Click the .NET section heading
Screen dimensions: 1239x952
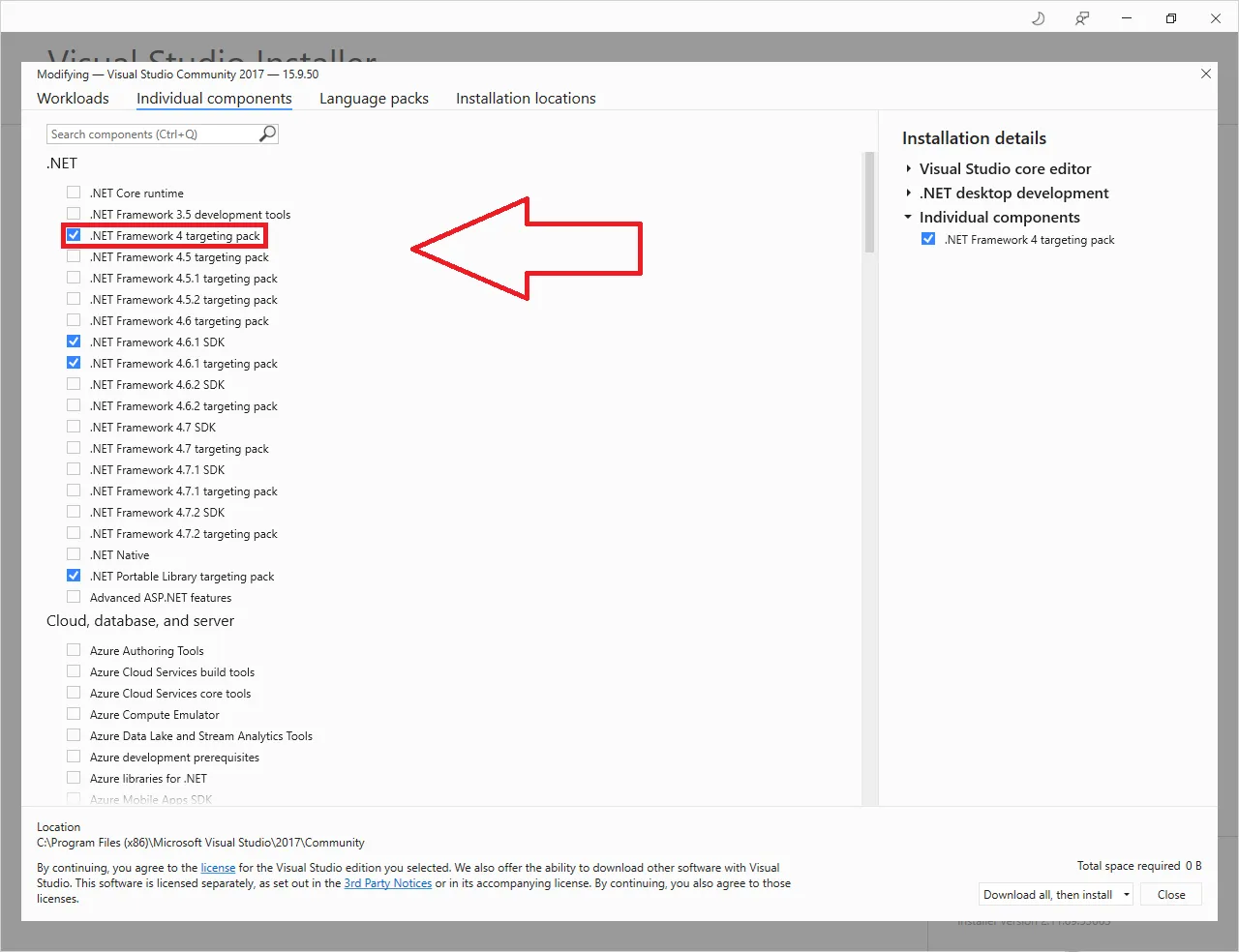[x=62, y=164]
